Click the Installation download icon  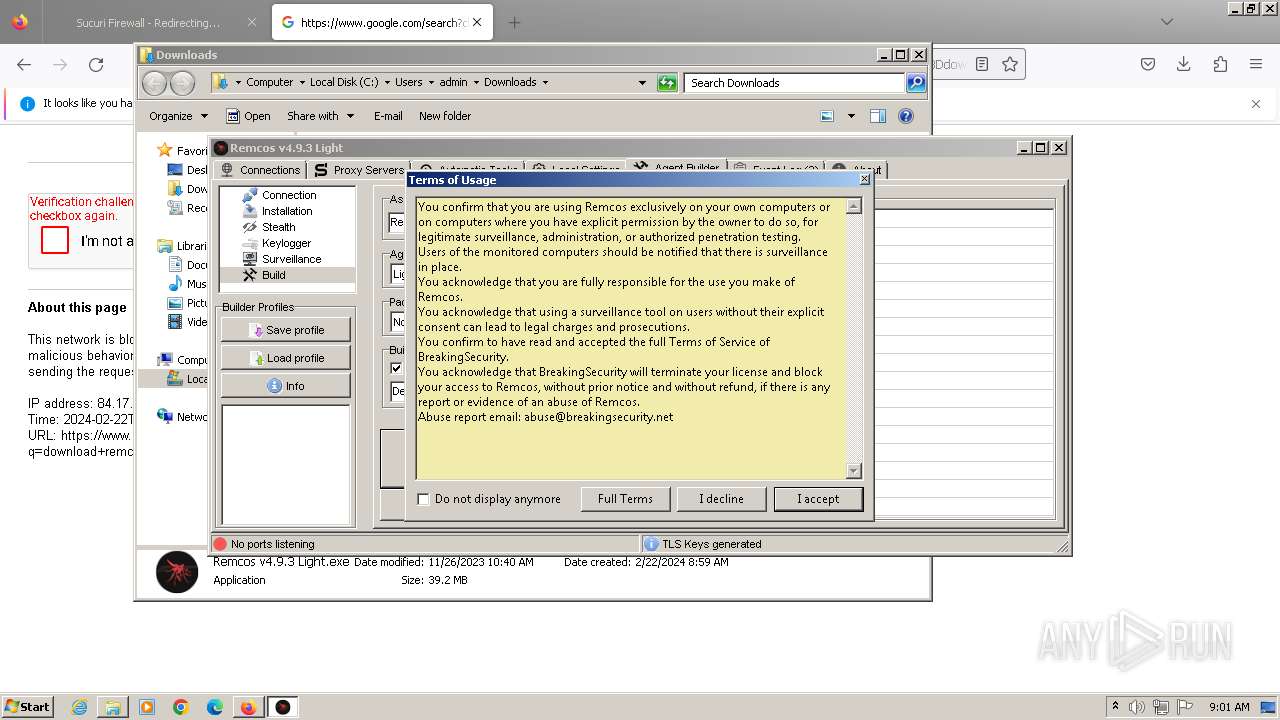coord(250,211)
